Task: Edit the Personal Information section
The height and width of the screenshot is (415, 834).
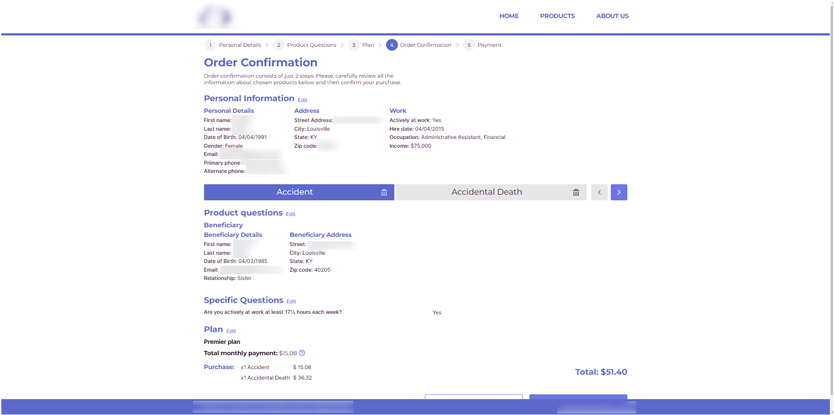Action: 302,100
